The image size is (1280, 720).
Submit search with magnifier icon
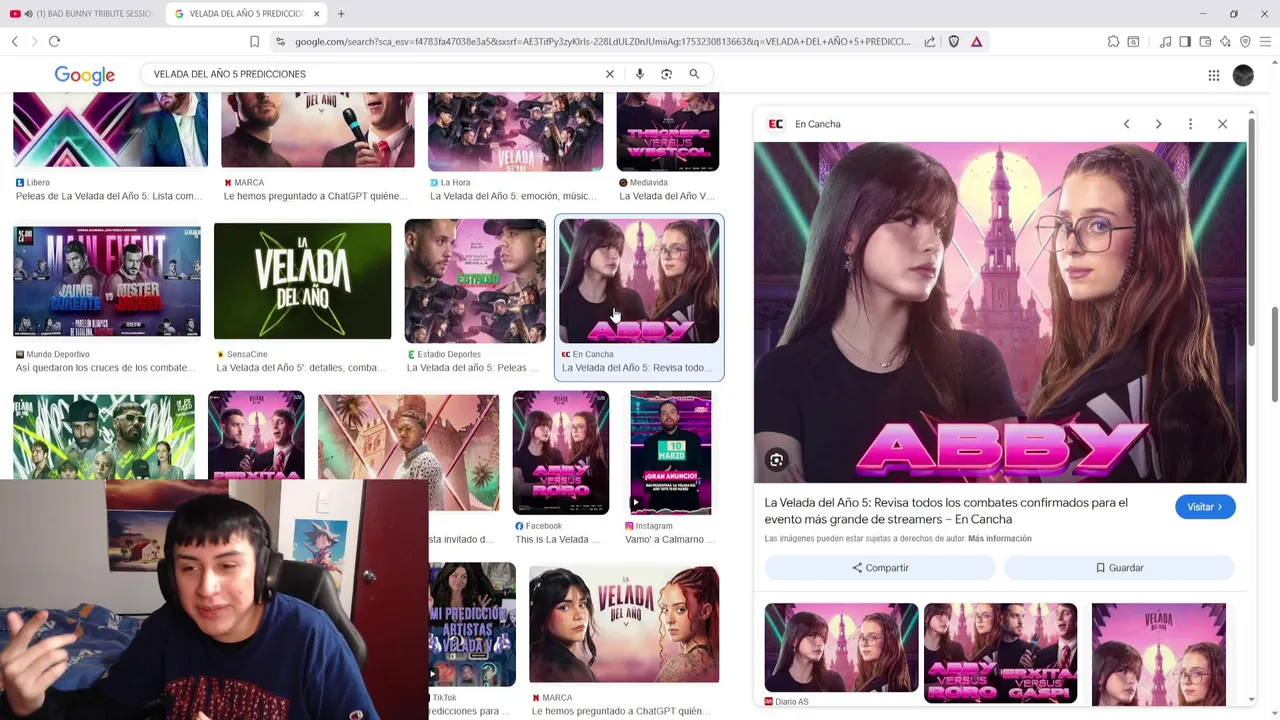[x=694, y=74]
